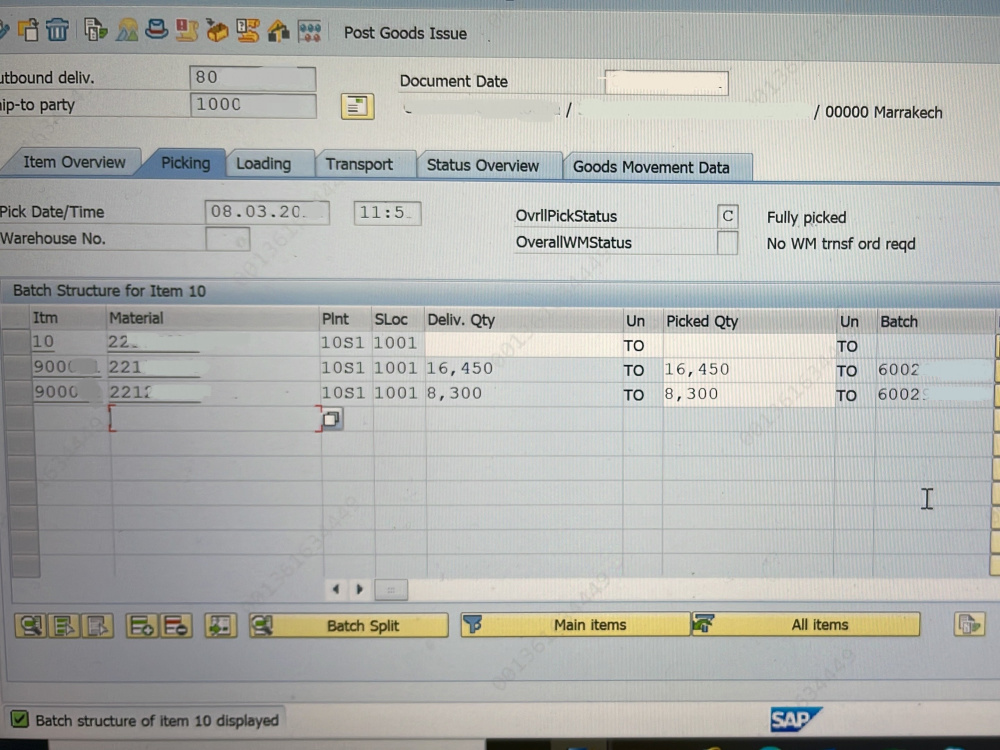
Task: Click the Warehouse No. field
Action: (228, 239)
